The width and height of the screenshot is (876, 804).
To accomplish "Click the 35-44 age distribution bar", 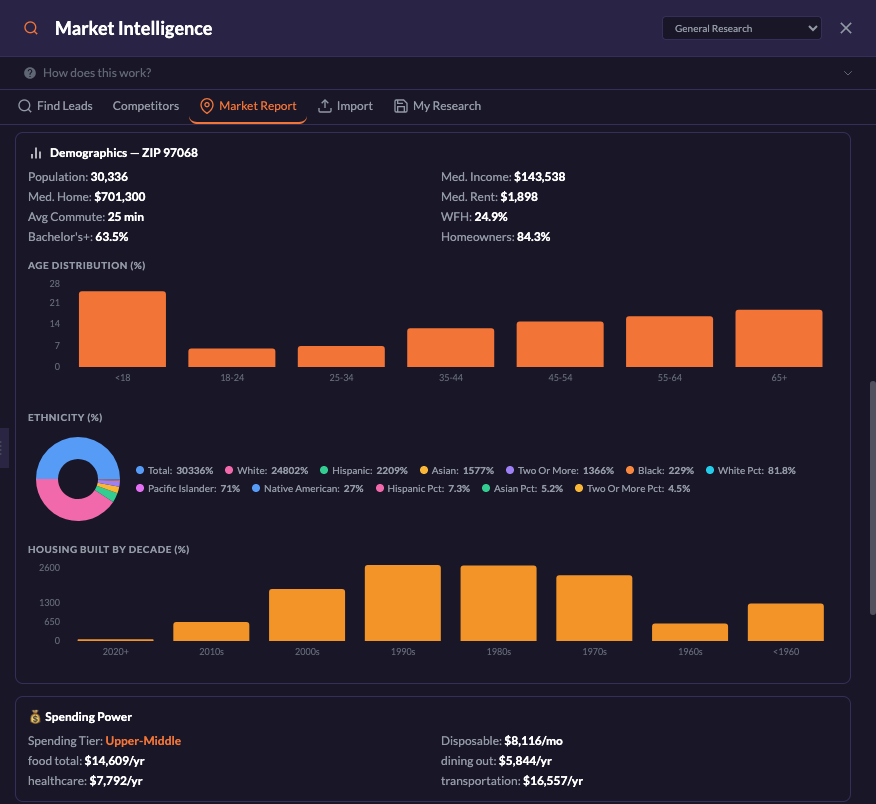I will coord(451,348).
